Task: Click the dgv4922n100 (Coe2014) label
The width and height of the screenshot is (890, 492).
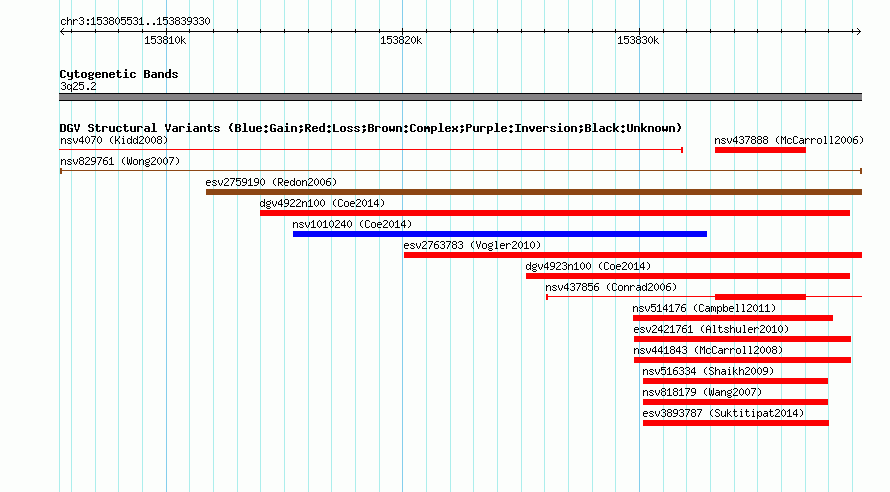Action: pyautogui.click(x=322, y=203)
